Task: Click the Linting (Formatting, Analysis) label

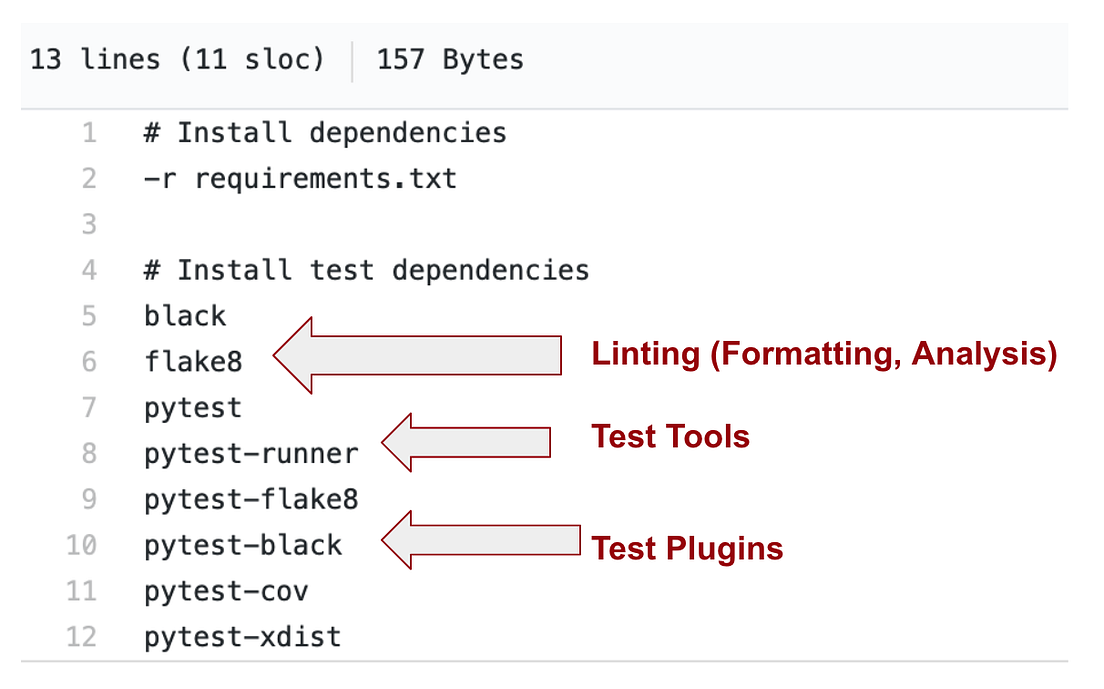Action: click(x=824, y=355)
